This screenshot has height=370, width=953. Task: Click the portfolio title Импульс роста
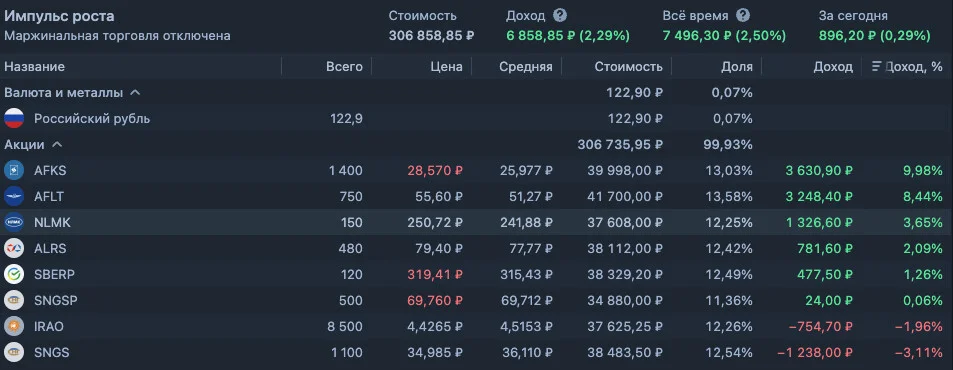pyautogui.click(x=59, y=16)
